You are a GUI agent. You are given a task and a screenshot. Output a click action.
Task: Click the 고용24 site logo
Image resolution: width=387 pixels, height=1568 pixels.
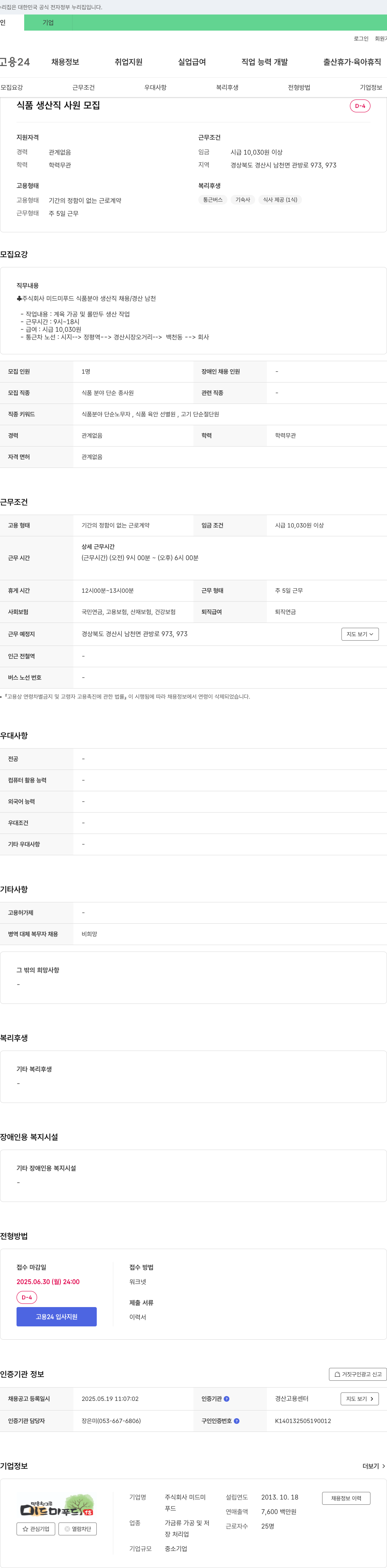(15, 62)
